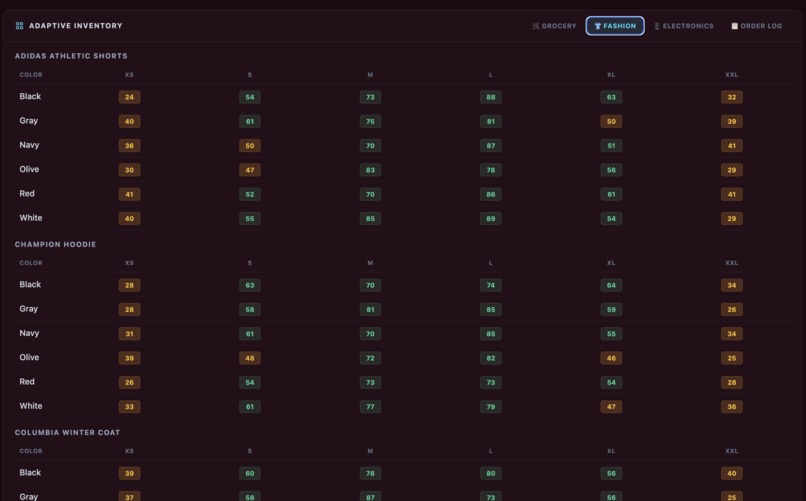Click the XS column header in Columbia Coat
Image resolution: width=806 pixels, height=501 pixels.
(x=129, y=451)
